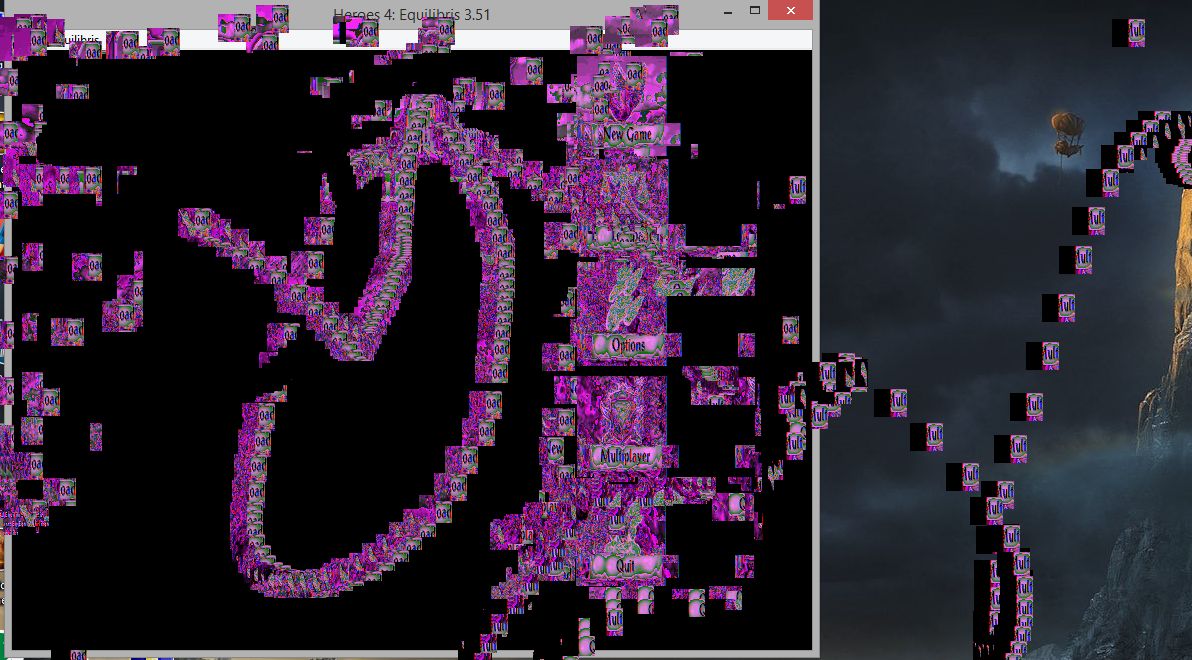Close the Heroes 4: Equilibris window
Screen dimensions: 1192x660
pos(791,11)
